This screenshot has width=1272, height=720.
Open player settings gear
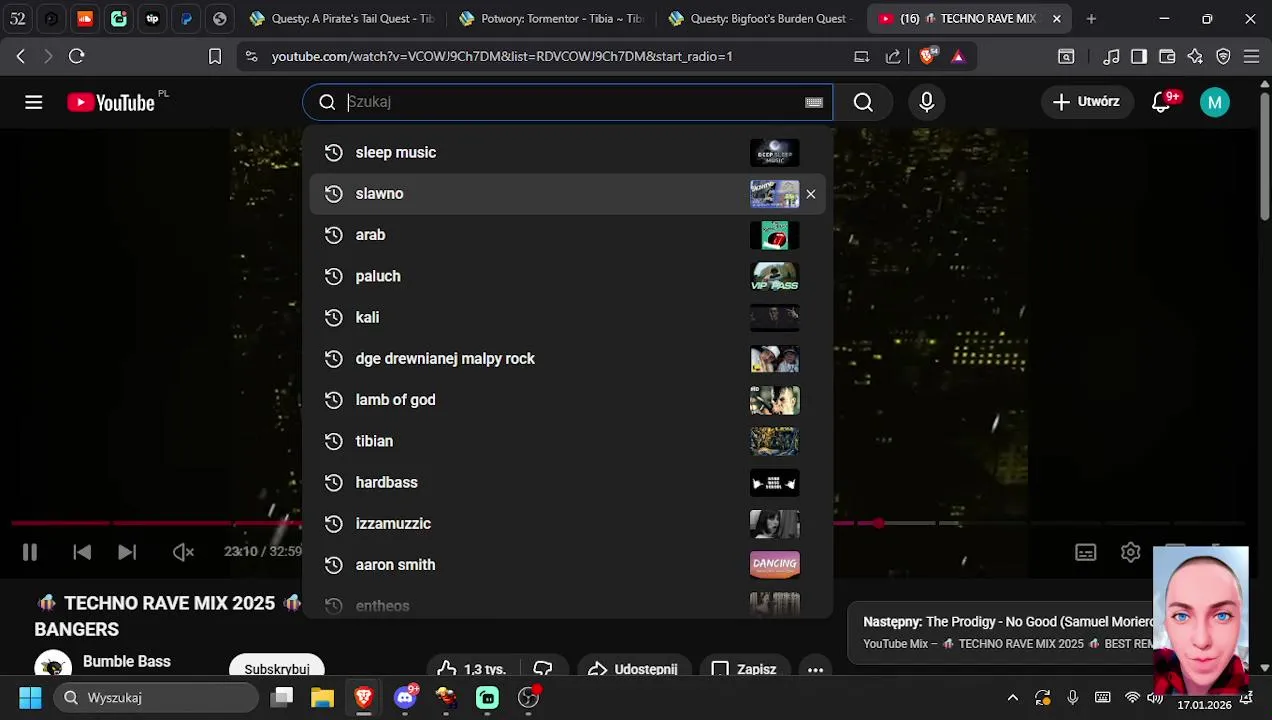tap(1131, 552)
